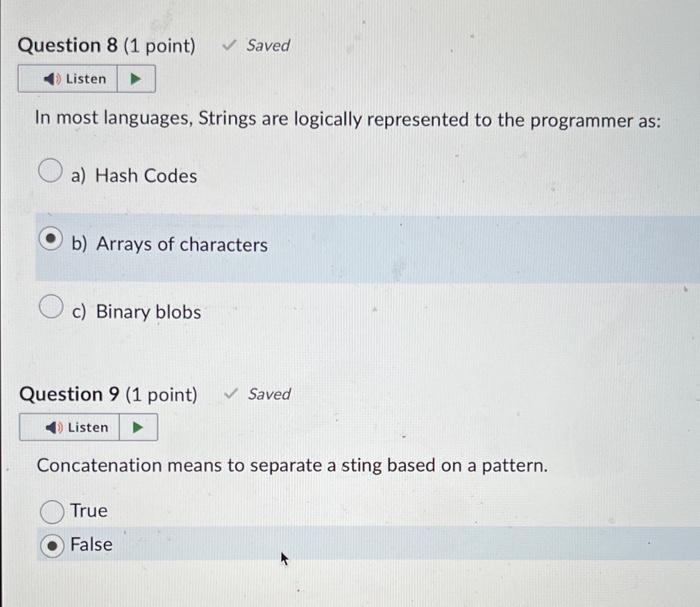Select True for Question 9
The image size is (700, 607).
point(52,511)
